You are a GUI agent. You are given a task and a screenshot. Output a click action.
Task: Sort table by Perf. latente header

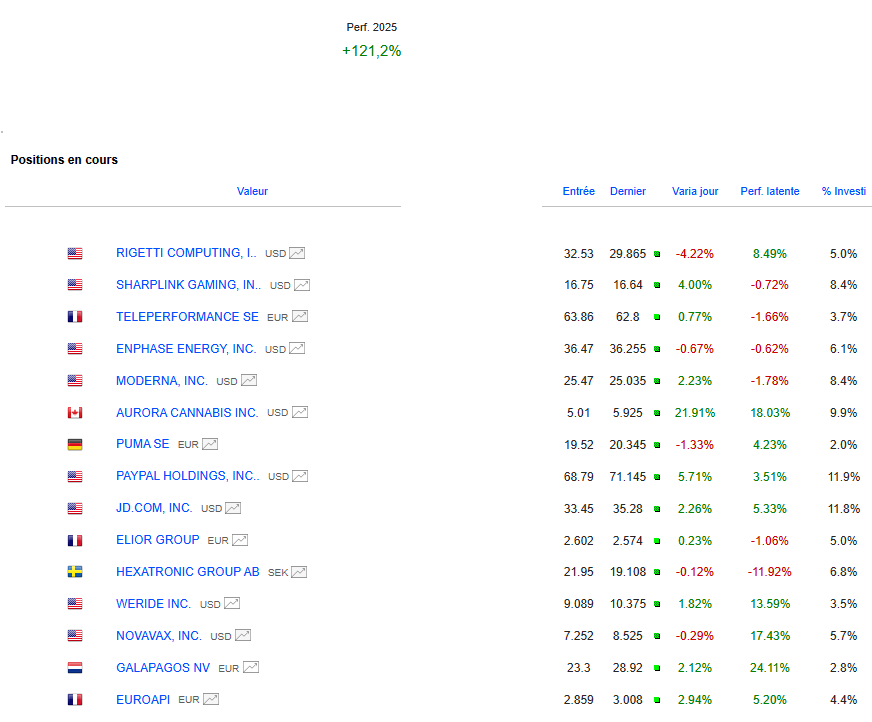[x=769, y=191]
